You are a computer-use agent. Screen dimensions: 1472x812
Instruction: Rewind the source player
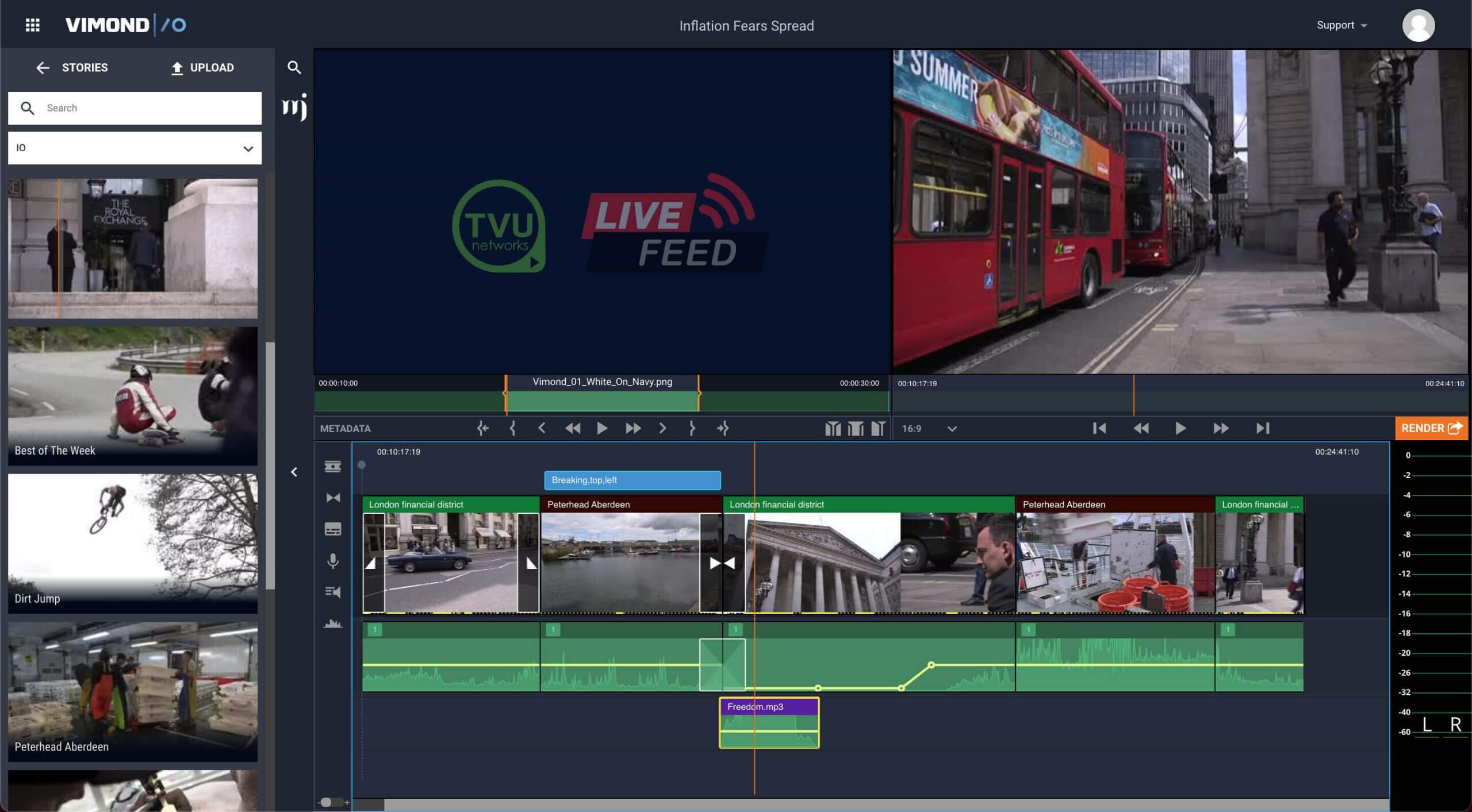[x=573, y=428]
